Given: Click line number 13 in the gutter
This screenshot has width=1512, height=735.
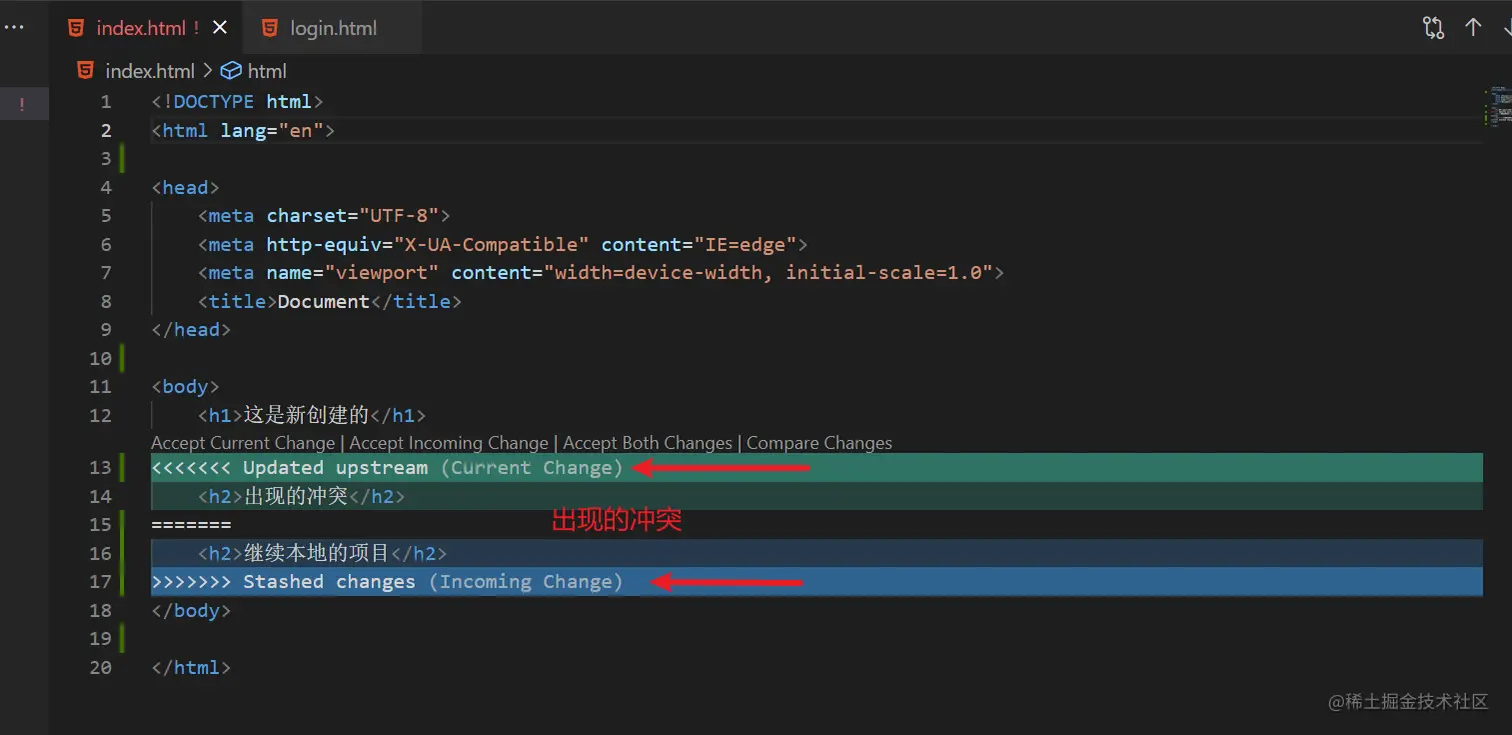Looking at the screenshot, I should pos(100,468).
